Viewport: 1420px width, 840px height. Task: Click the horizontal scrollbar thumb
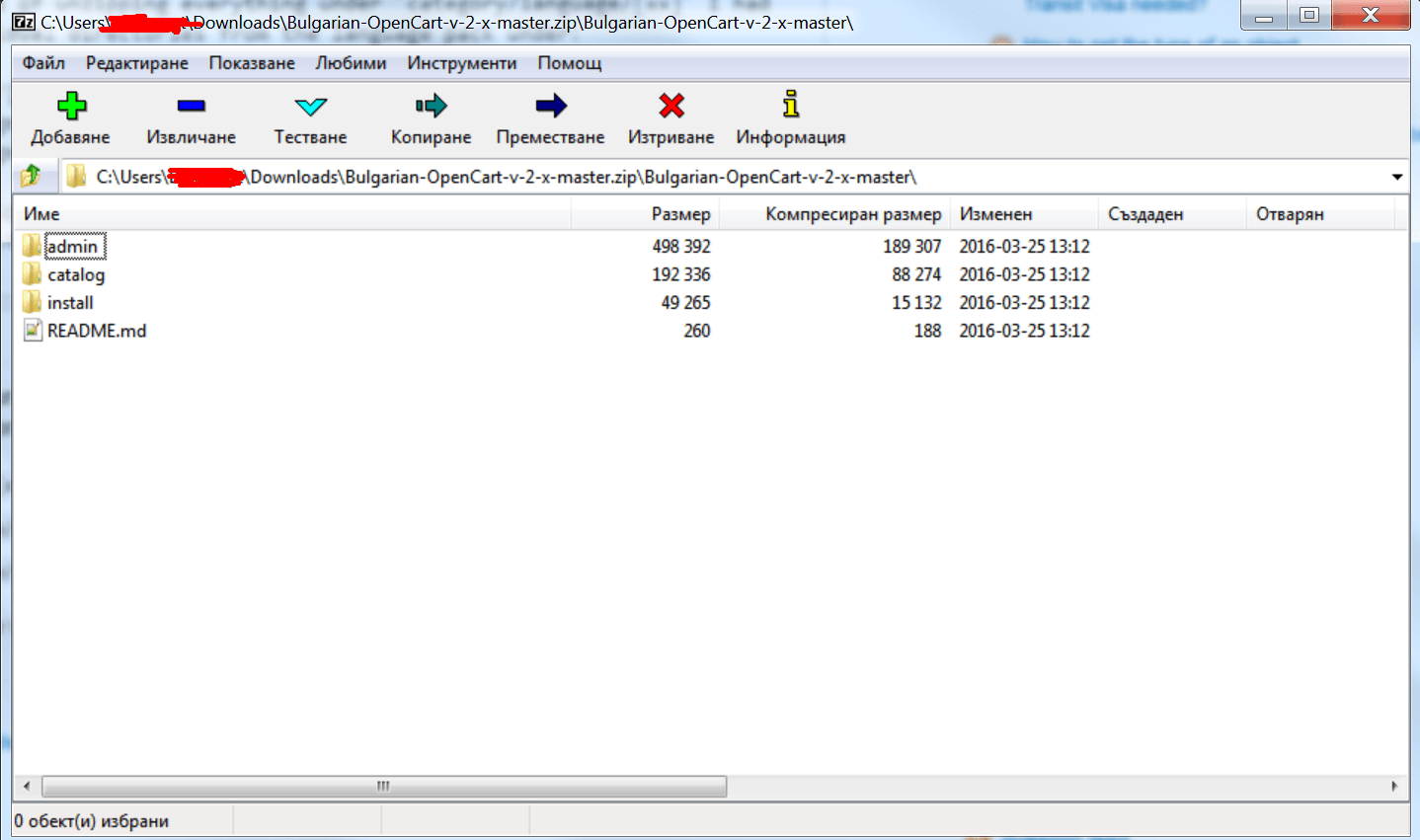tap(383, 787)
